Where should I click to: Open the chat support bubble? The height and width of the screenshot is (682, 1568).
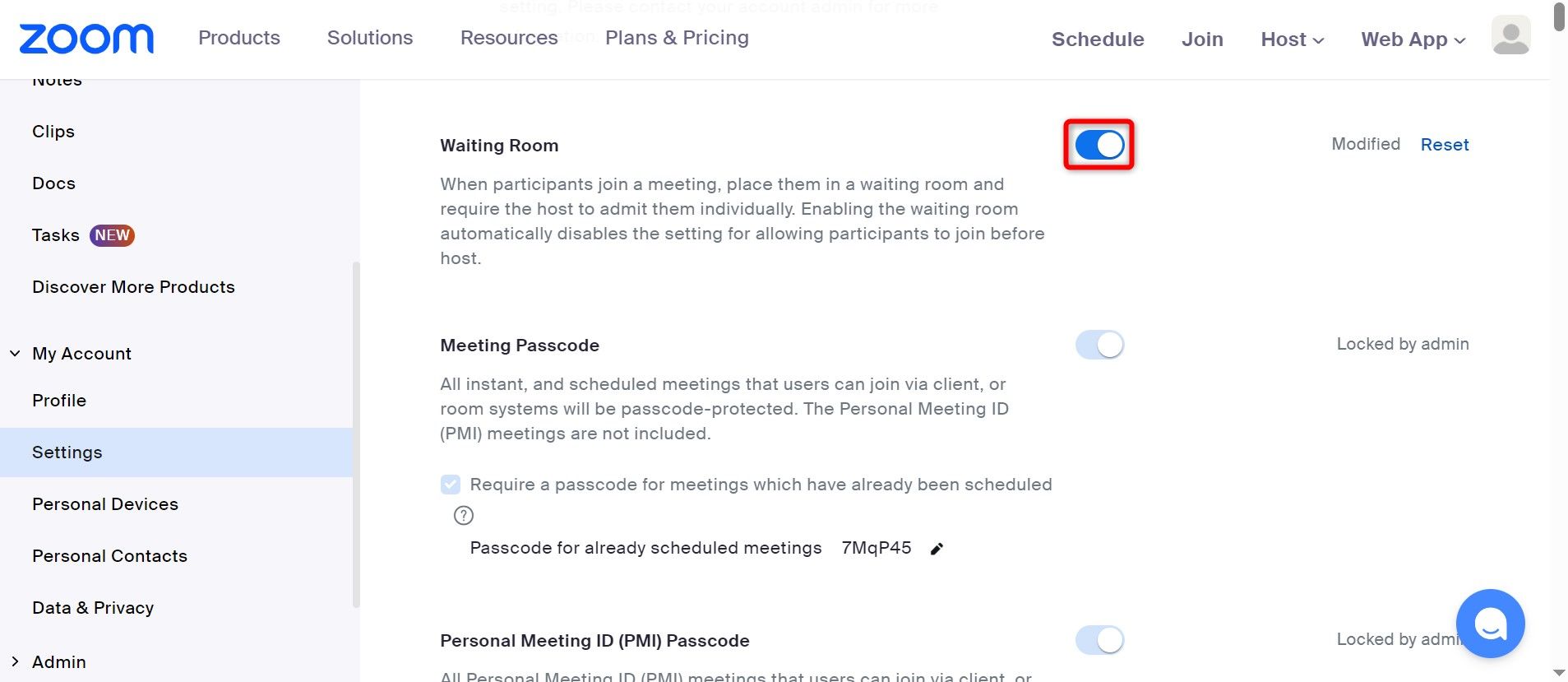pos(1489,624)
